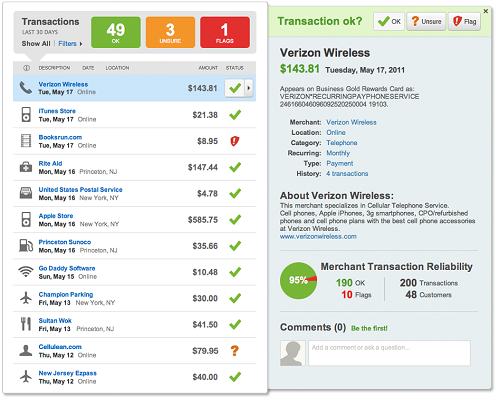Viewport: 500px width, 406px height.
Task: Click the $585.75 amount
Action: [203, 220]
